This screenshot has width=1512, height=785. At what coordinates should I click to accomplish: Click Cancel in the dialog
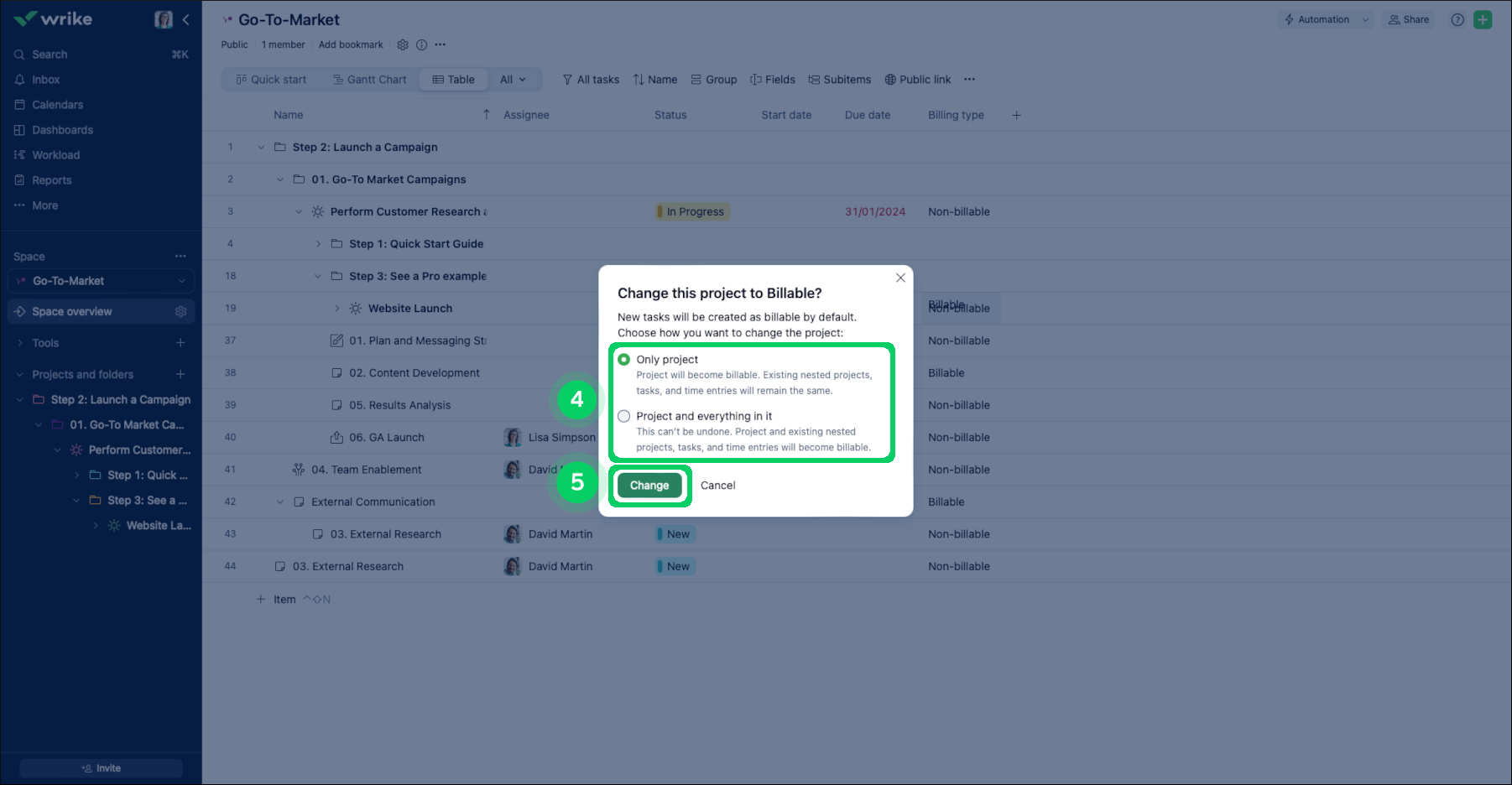[x=717, y=486]
